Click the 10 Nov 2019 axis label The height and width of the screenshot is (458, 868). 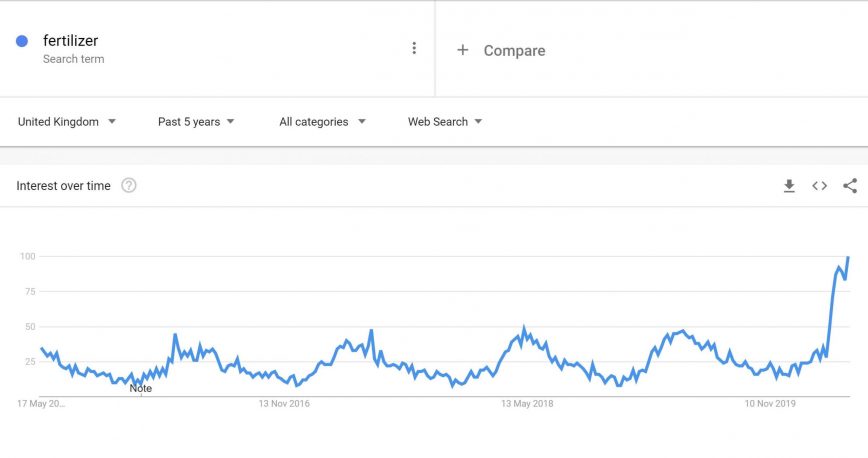click(769, 404)
